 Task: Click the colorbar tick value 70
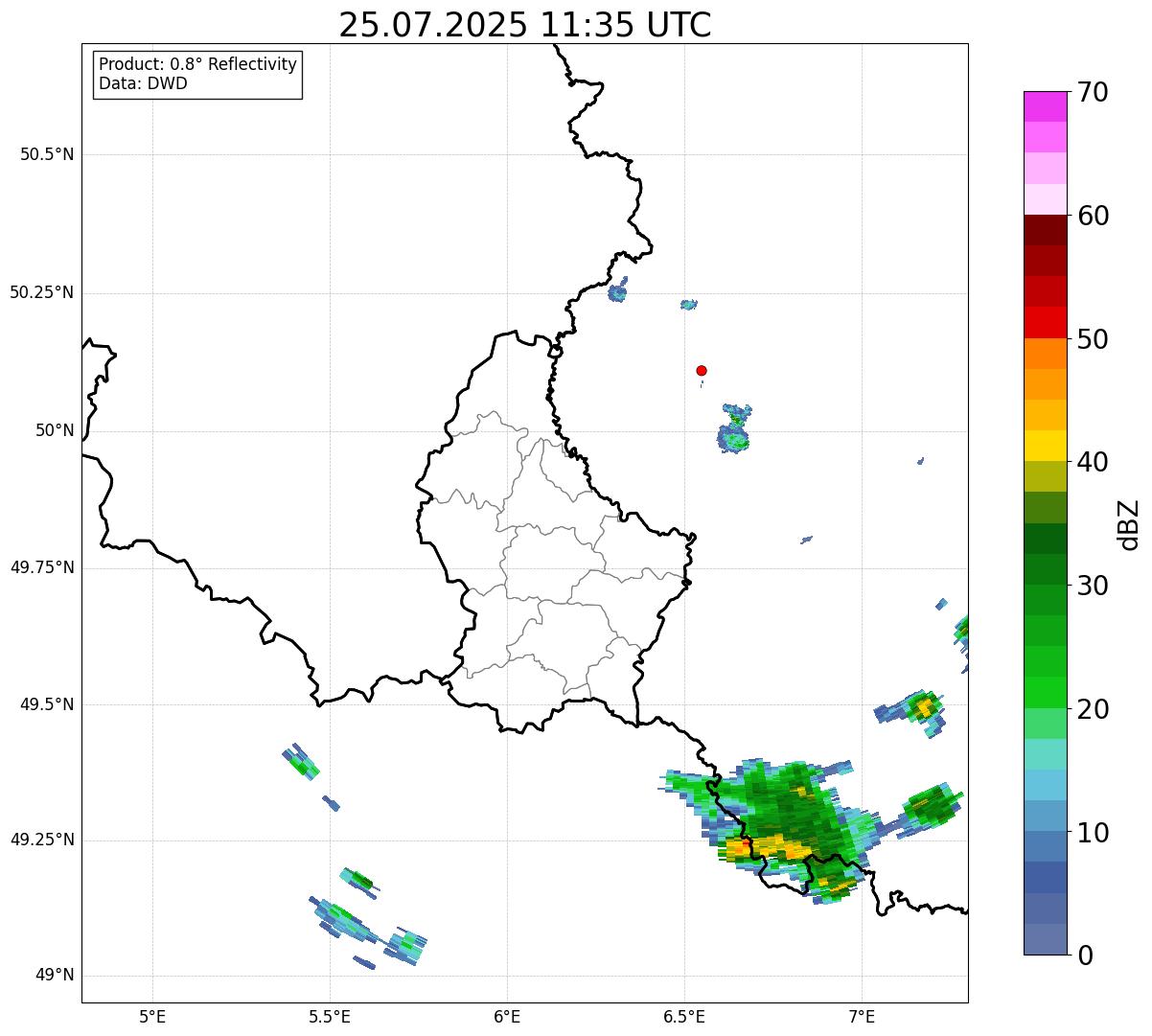point(1093,92)
